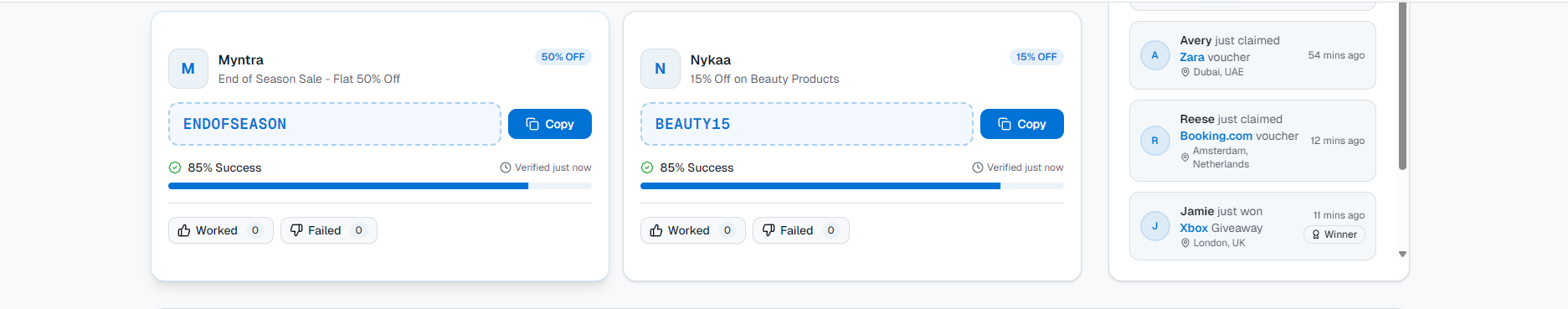Click '15% Off on Beauty Products' text
This screenshot has height=309, width=1568.
tap(764, 79)
